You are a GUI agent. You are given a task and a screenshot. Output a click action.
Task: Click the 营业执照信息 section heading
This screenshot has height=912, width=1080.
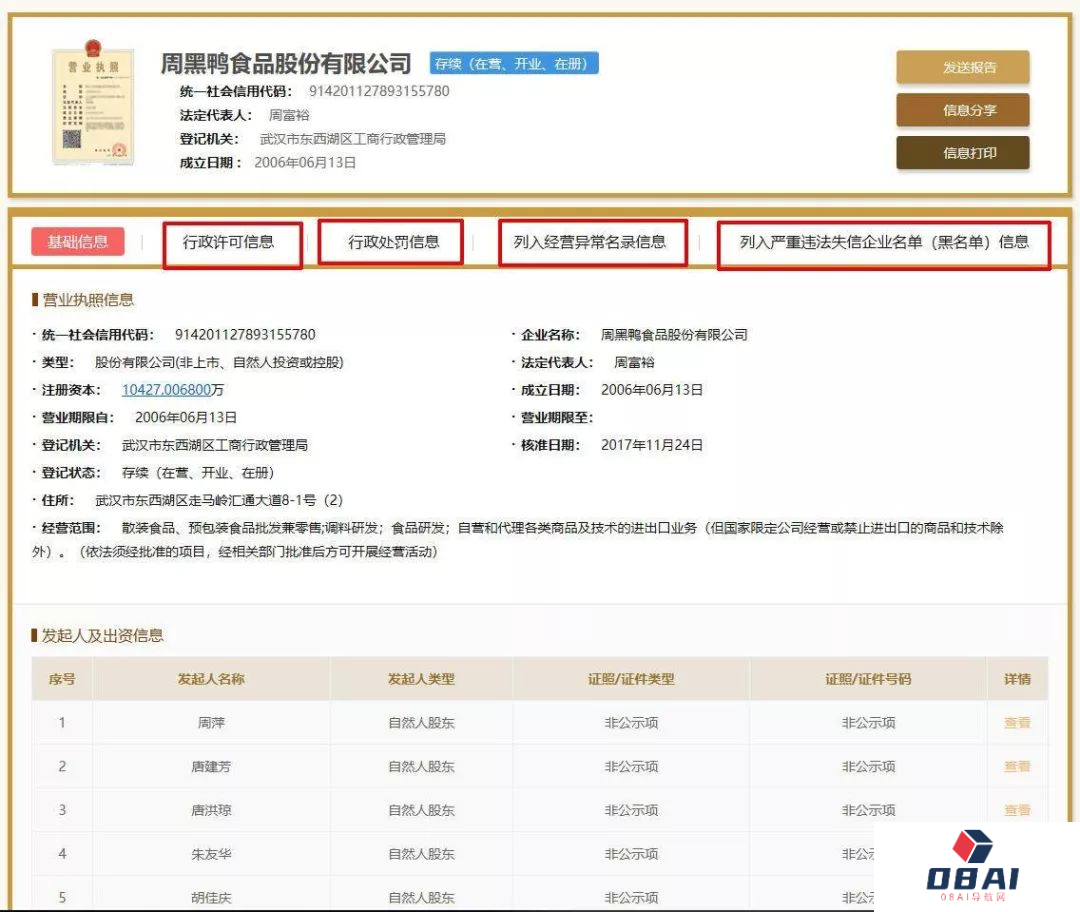87,300
